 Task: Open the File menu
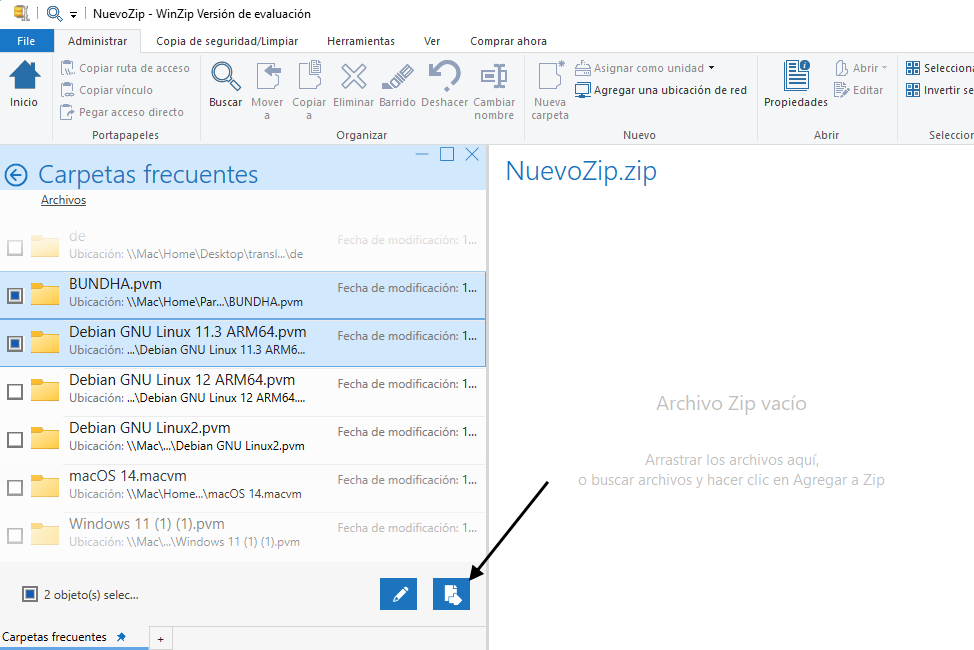26,41
